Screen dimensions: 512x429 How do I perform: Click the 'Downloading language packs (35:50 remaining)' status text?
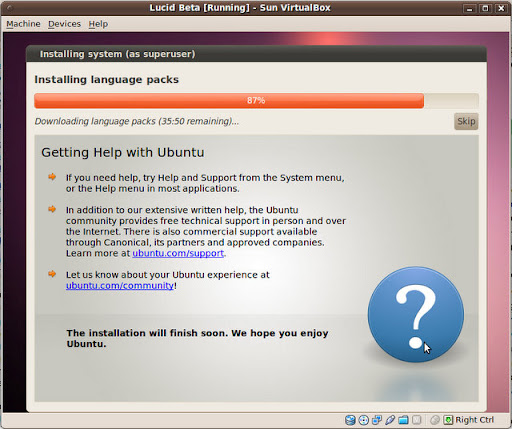click(137, 121)
